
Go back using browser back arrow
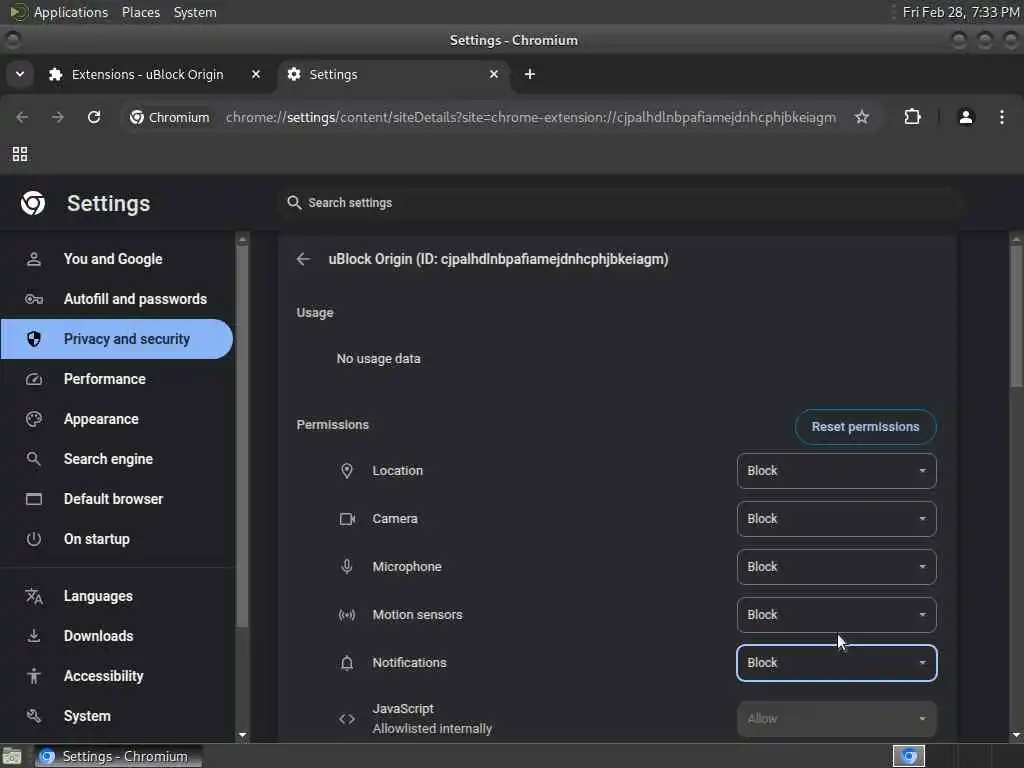pos(22,118)
